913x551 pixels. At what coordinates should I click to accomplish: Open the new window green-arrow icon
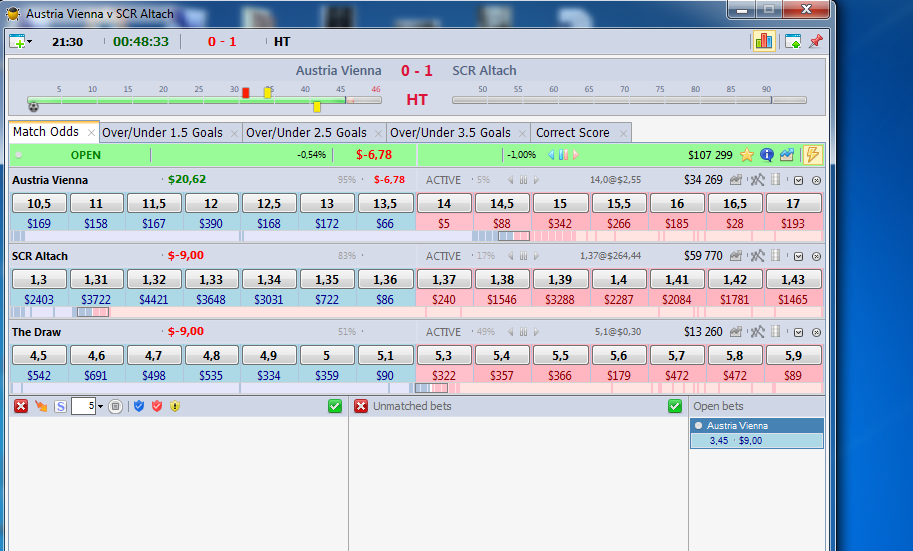pyautogui.click(x=792, y=41)
